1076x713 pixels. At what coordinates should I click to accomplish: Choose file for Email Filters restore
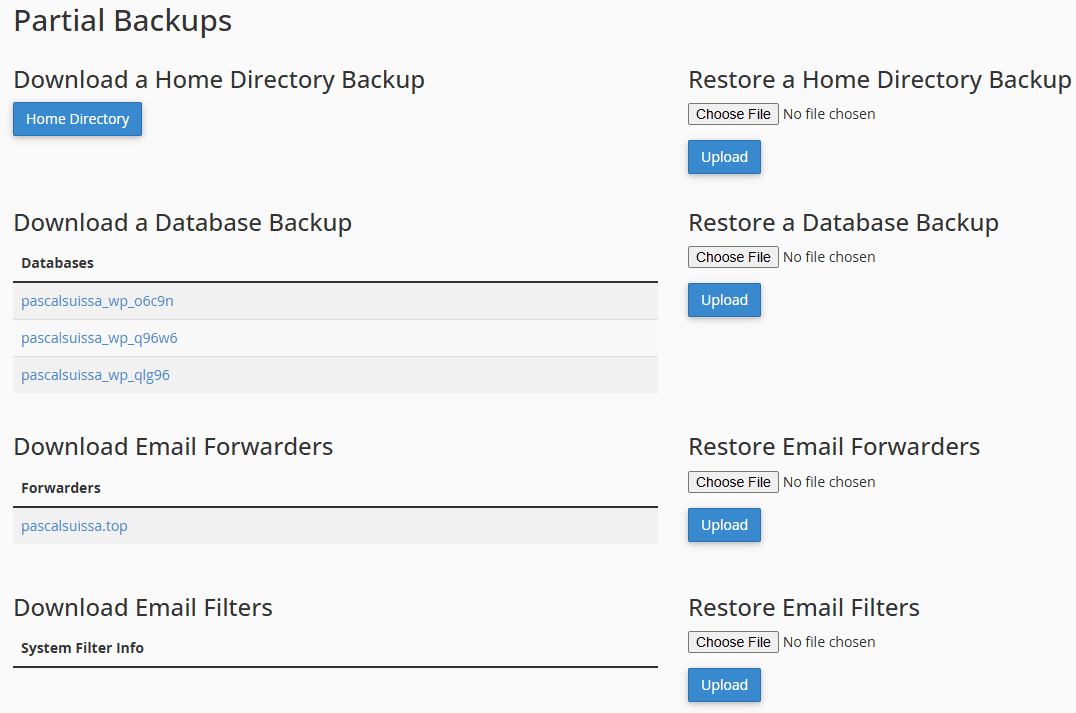tap(733, 642)
